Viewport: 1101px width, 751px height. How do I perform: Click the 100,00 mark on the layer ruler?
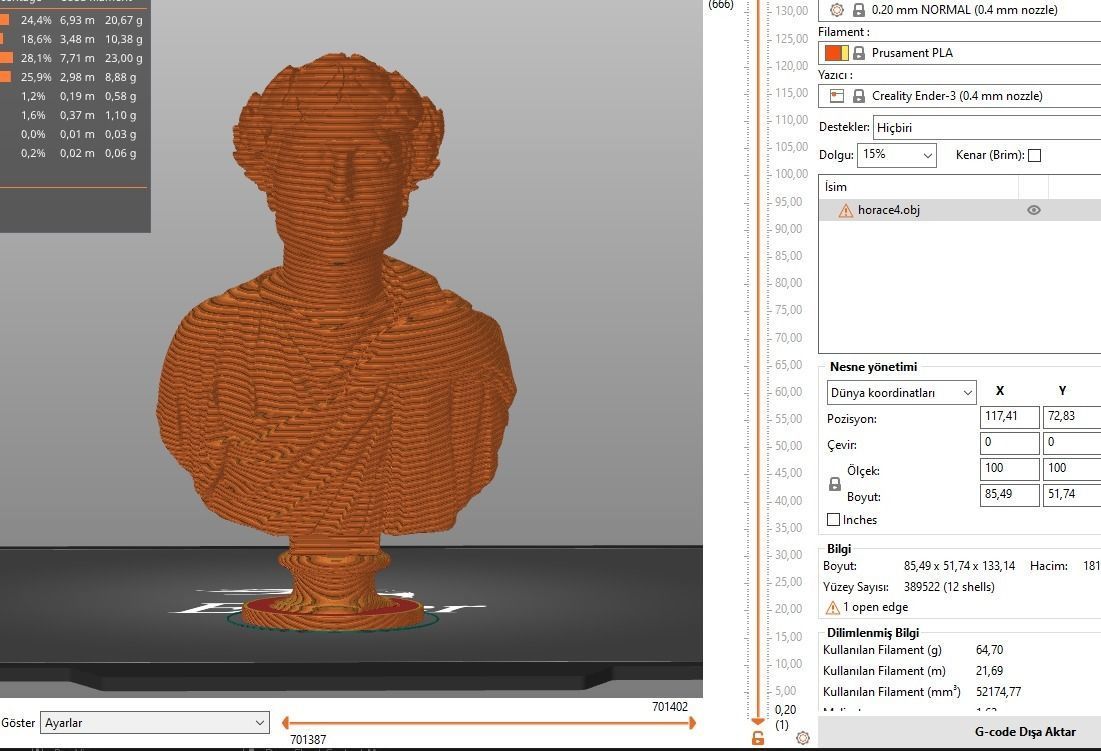791,174
